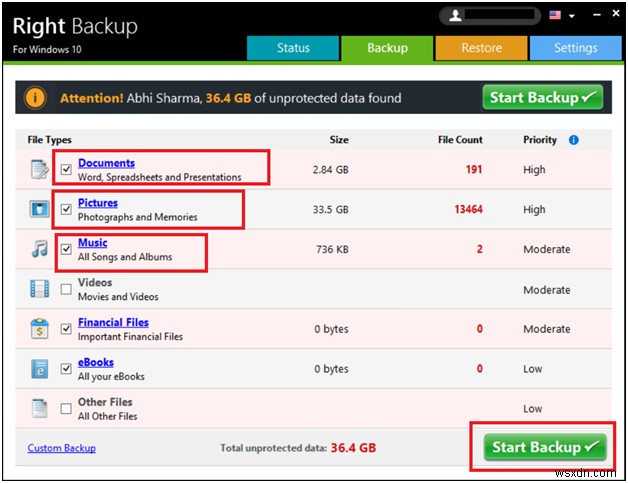Click the Music file count of 2
Image resolution: width=628 pixels, height=483 pixels.
coord(479,249)
